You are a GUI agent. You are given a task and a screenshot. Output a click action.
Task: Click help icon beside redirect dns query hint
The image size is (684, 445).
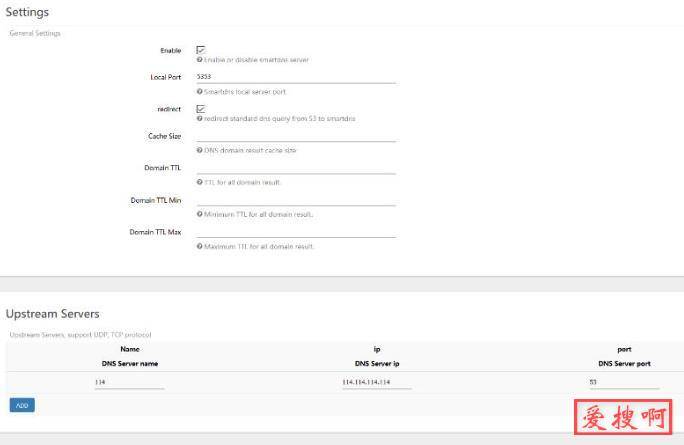pyautogui.click(x=199, y=119)
